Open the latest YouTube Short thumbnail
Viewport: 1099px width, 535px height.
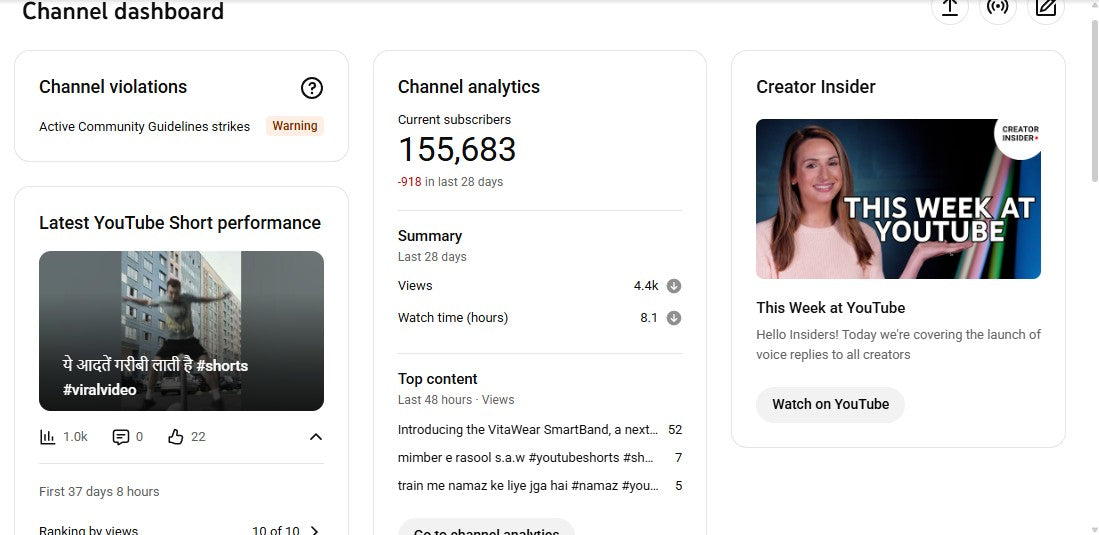[181, 331]
